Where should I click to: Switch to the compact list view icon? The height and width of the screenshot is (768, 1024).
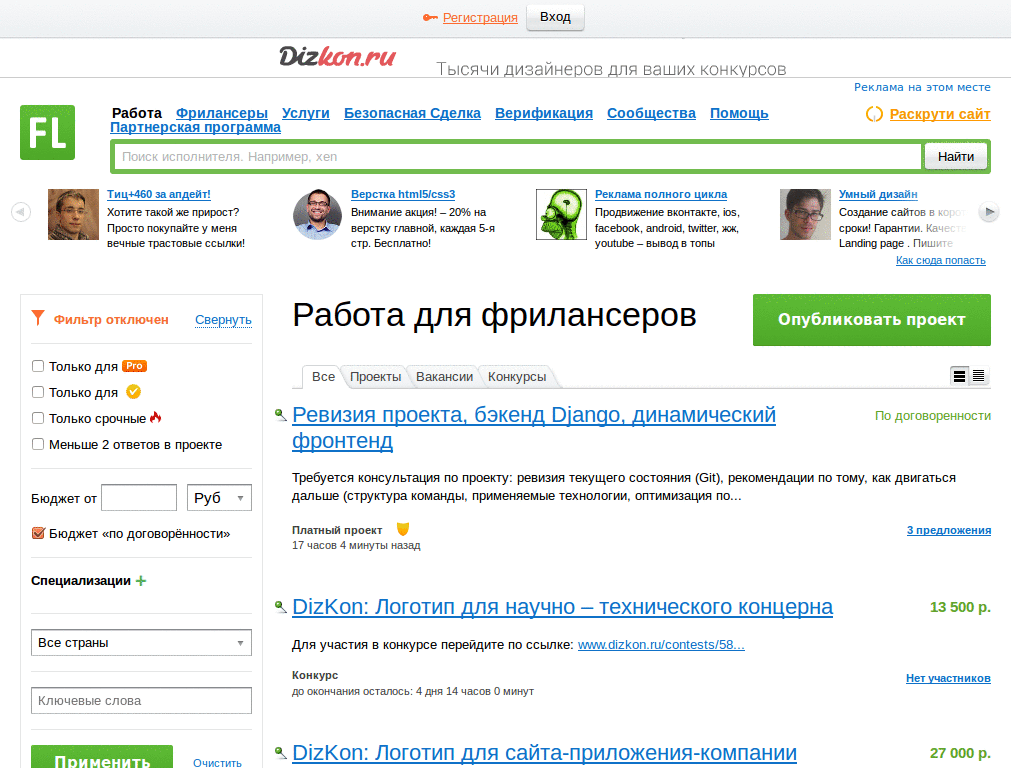[x=978, y=376]
